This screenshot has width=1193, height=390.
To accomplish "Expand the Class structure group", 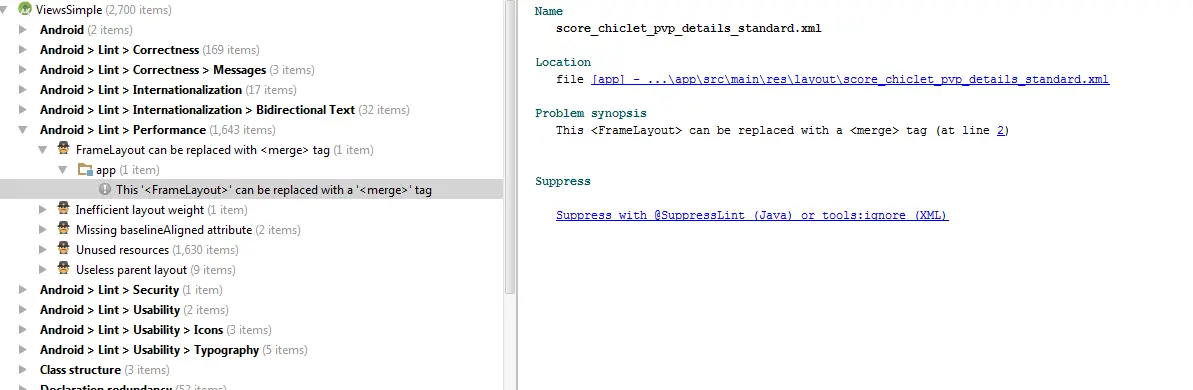I will 24,369.
